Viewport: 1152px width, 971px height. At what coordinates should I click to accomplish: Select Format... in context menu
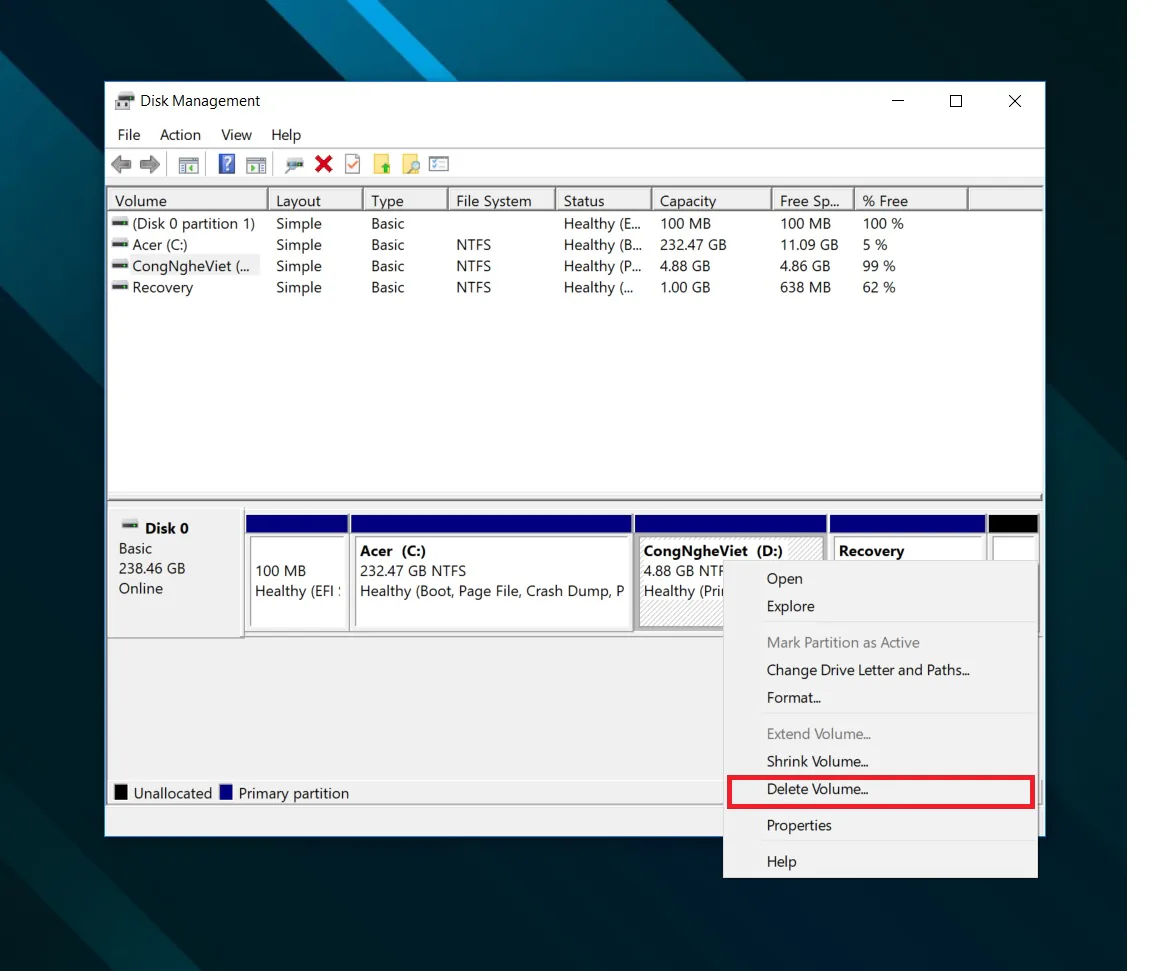click(880, 698)
